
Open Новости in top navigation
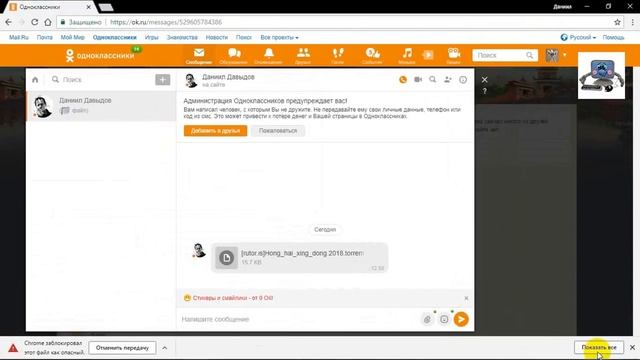pos(217,38)
